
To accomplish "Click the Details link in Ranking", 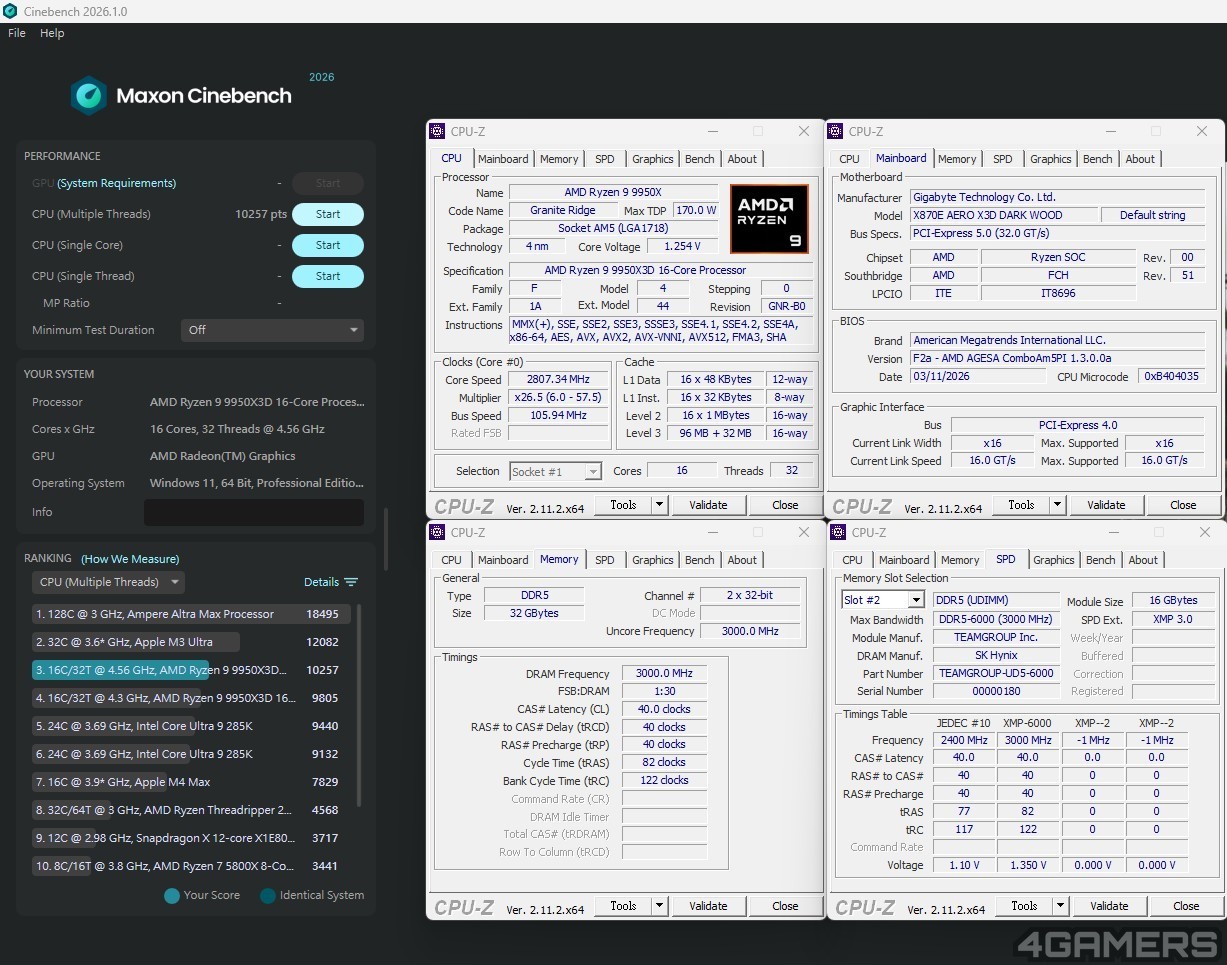I will [x=321, y=582].
